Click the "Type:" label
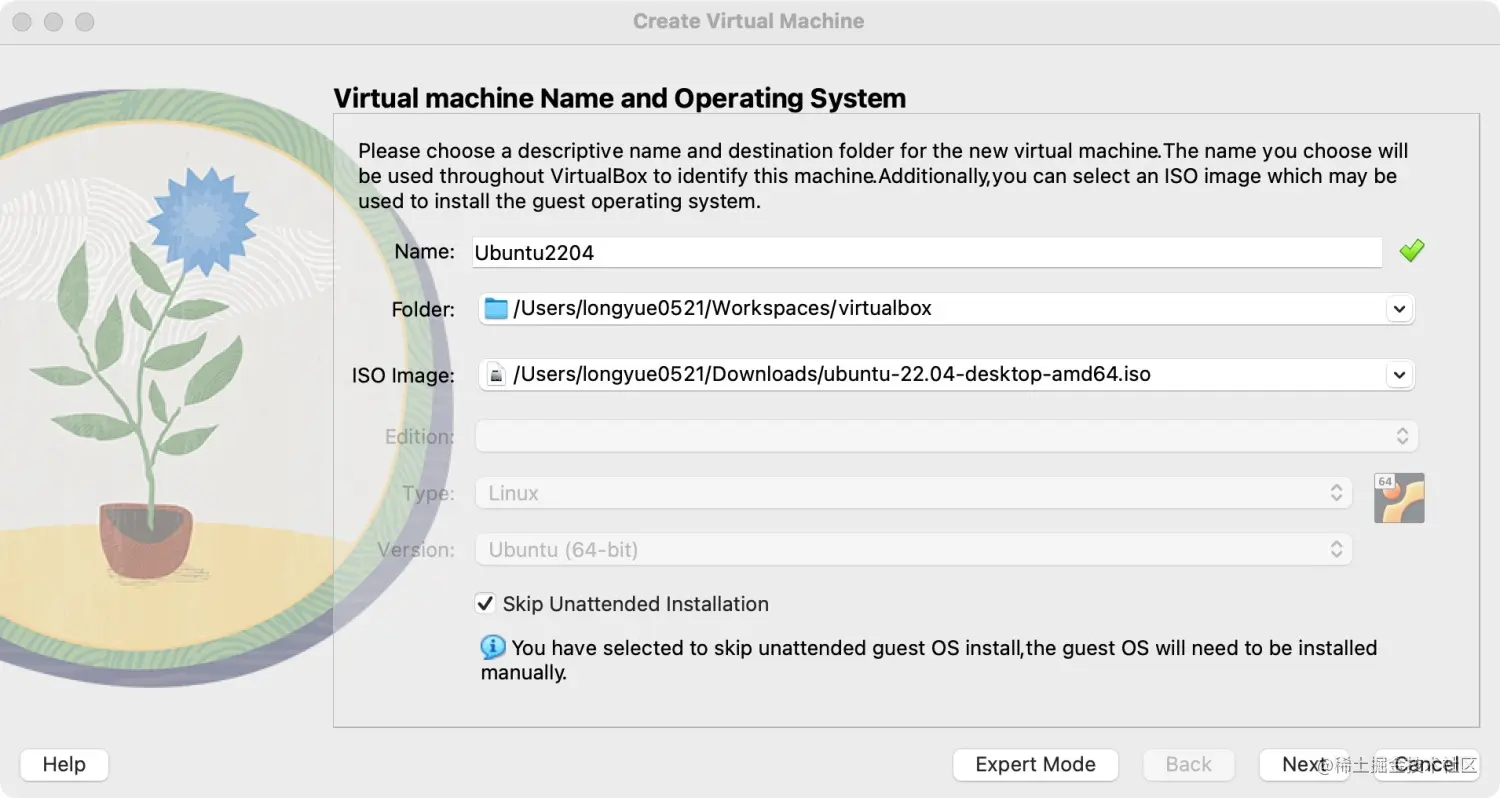This screenshot has width=1500, height=798. tap(428, 493)
